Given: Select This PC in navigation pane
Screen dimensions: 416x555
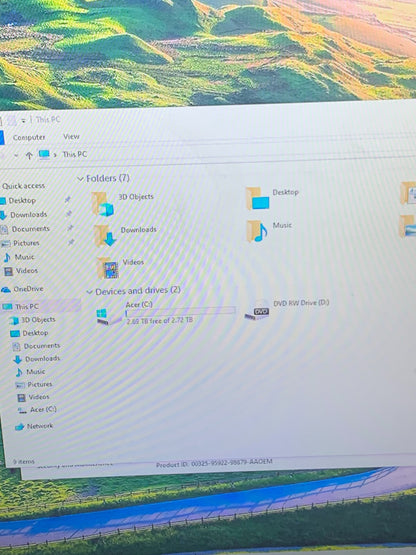Looking at the screenshot, I should [27, 307].
